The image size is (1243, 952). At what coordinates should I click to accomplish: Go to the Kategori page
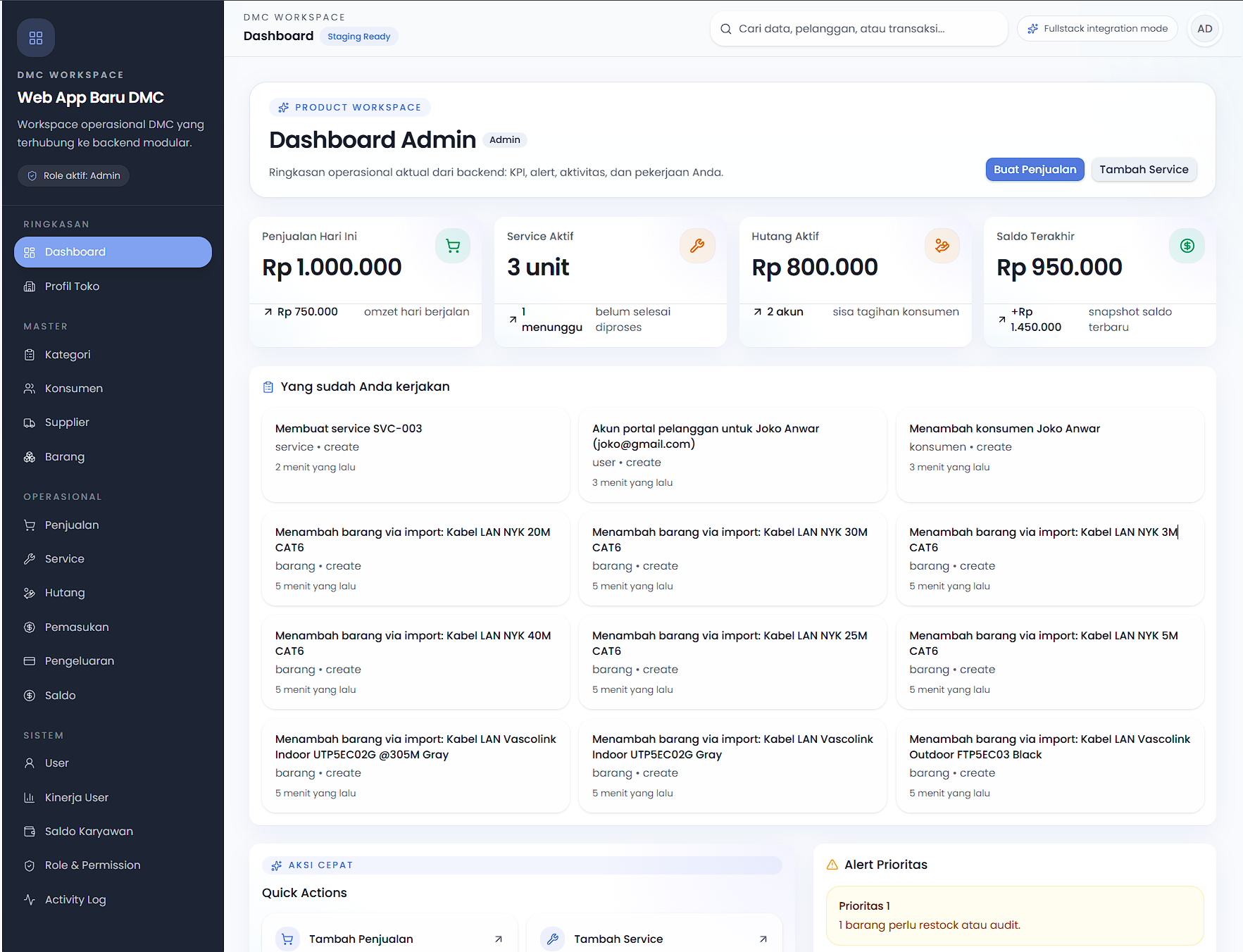tap(113, 355)
